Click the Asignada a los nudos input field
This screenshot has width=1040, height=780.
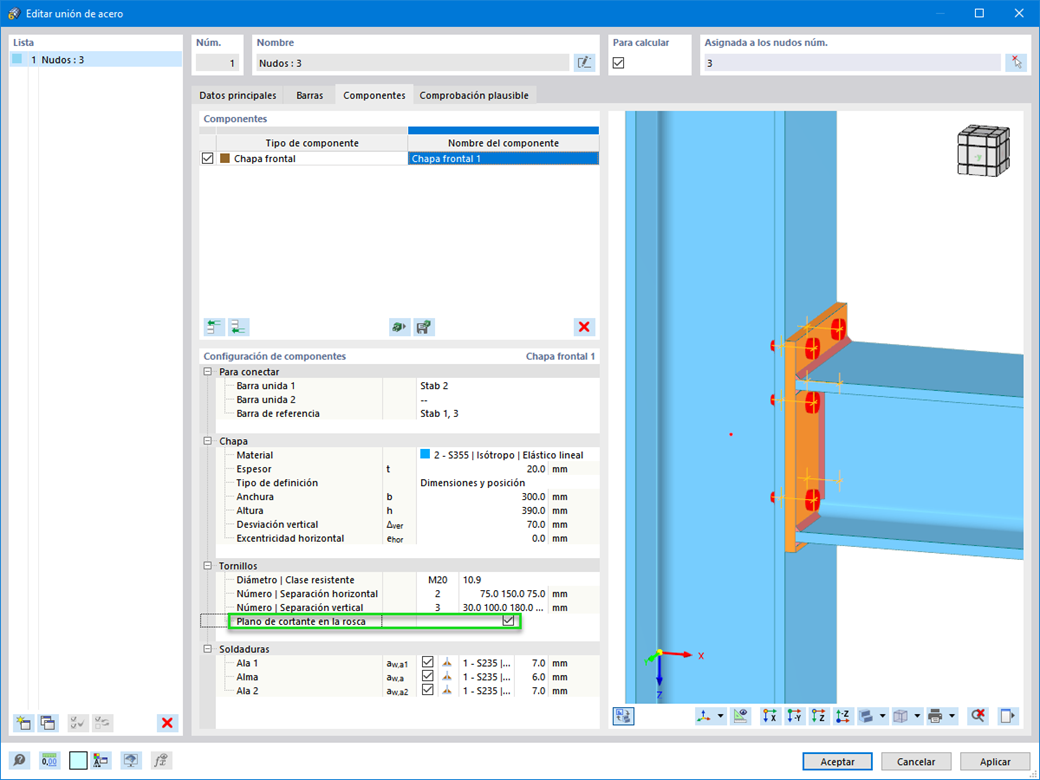pos(852,63)
